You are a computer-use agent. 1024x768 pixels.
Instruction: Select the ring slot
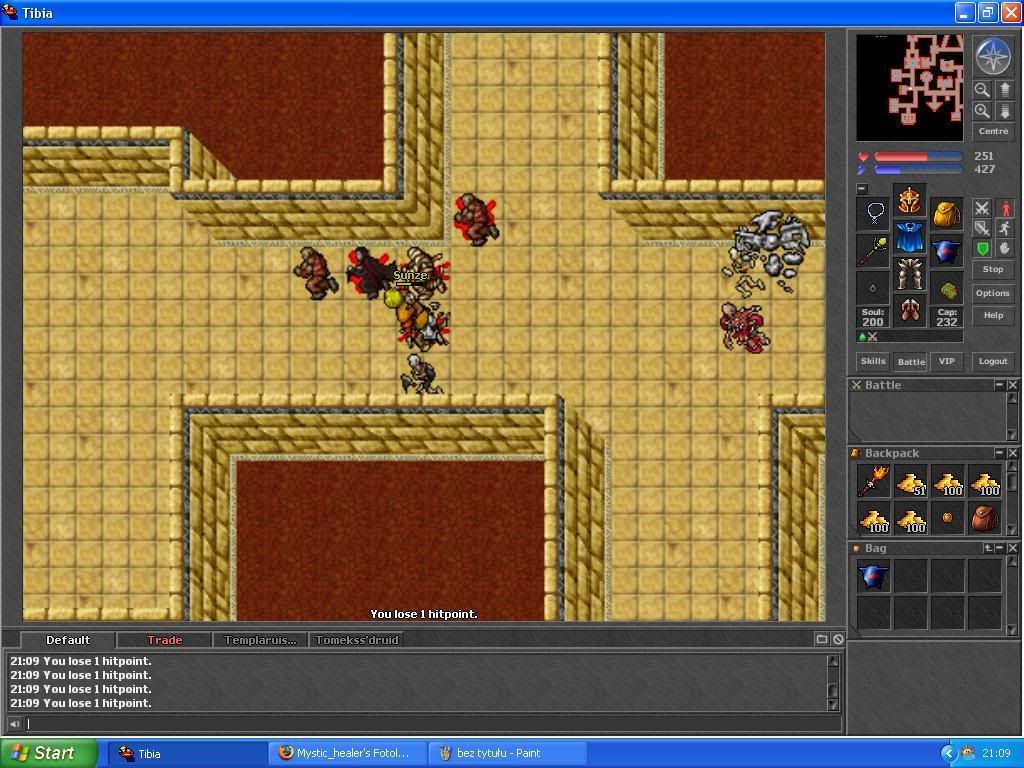(x=873, y=288)
